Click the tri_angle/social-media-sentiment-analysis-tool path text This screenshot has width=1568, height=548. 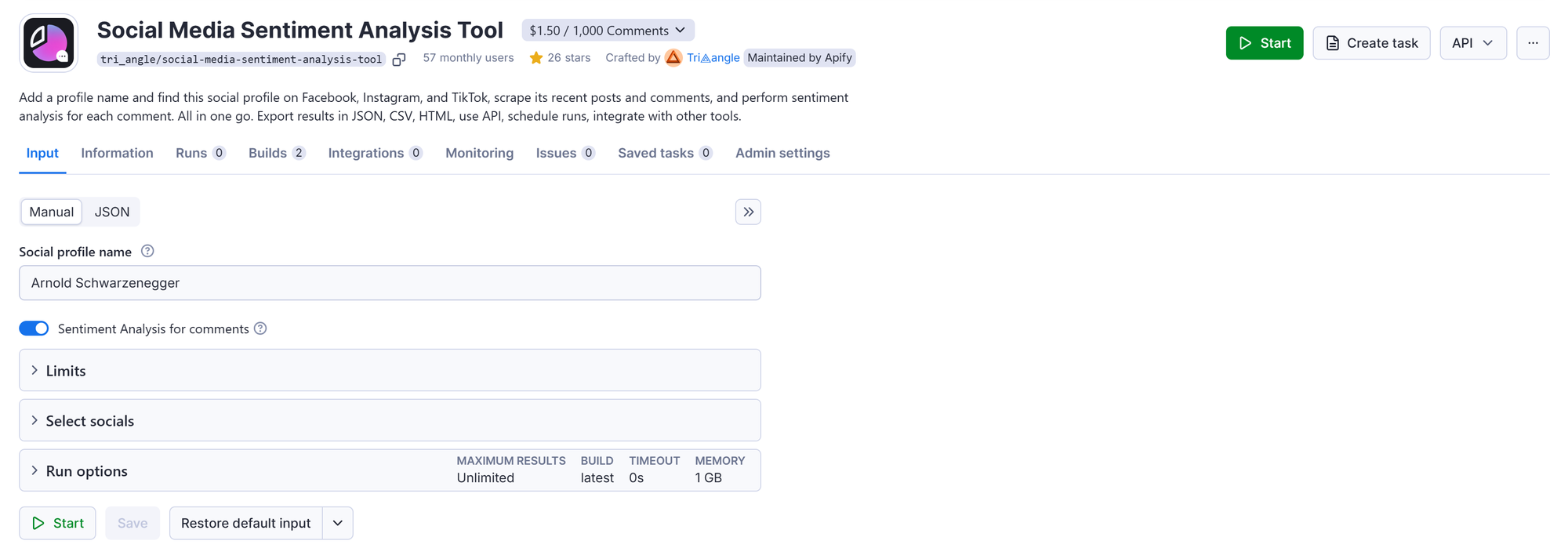(241, 60)
